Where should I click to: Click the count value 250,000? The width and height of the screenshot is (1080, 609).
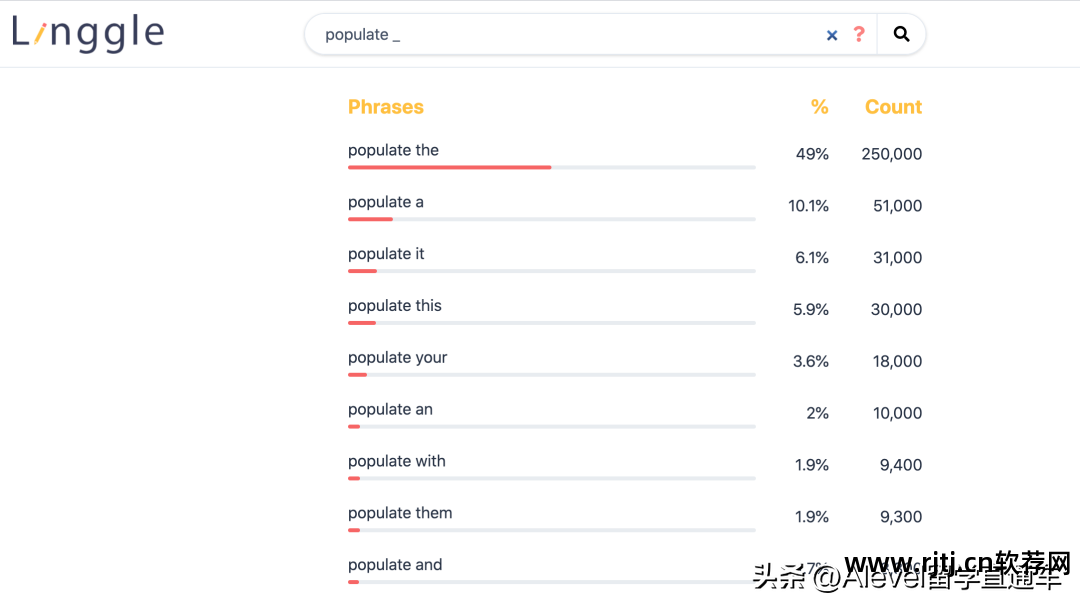tap(890, 154)
